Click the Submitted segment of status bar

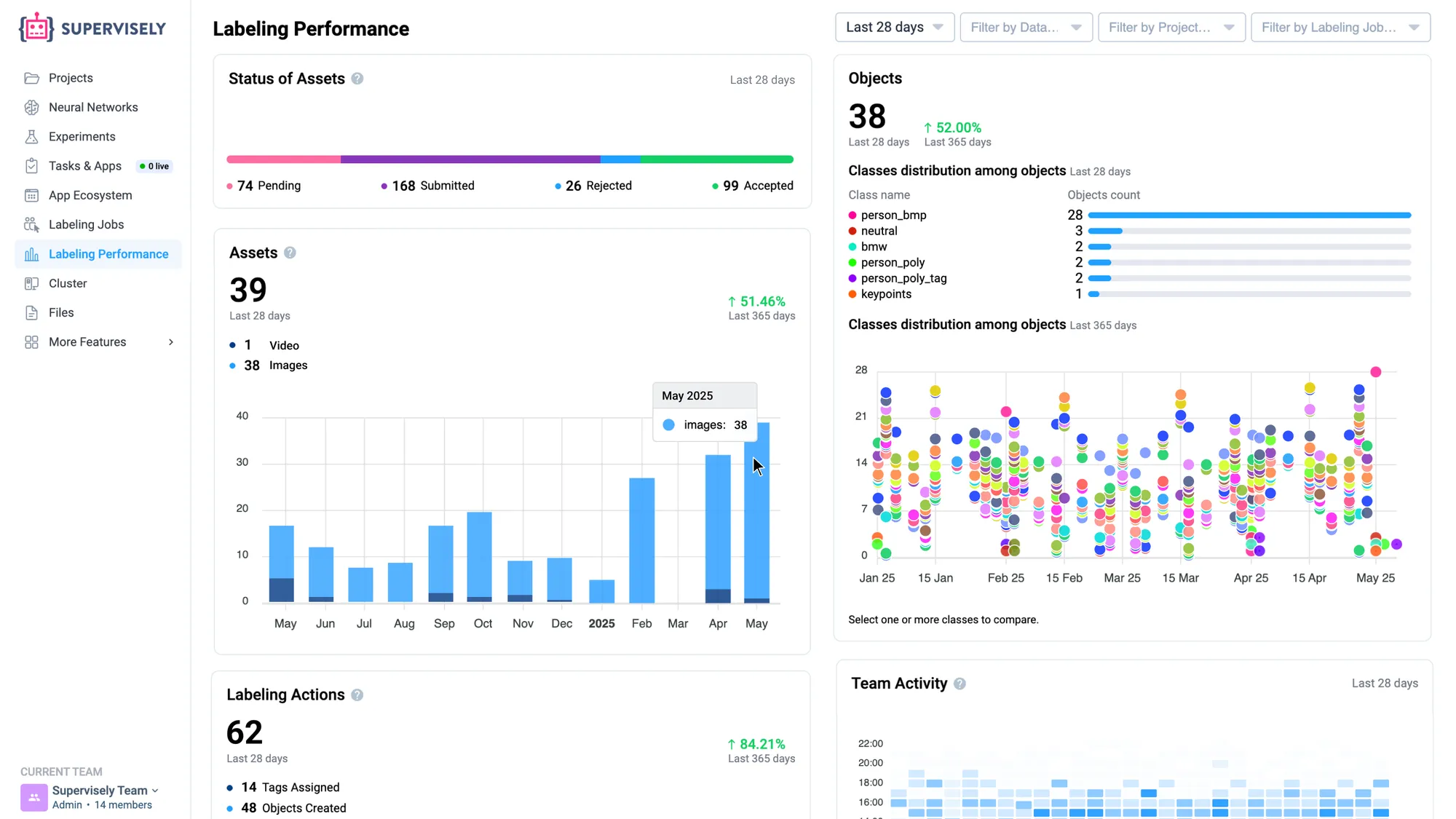[x=470, y=159]
